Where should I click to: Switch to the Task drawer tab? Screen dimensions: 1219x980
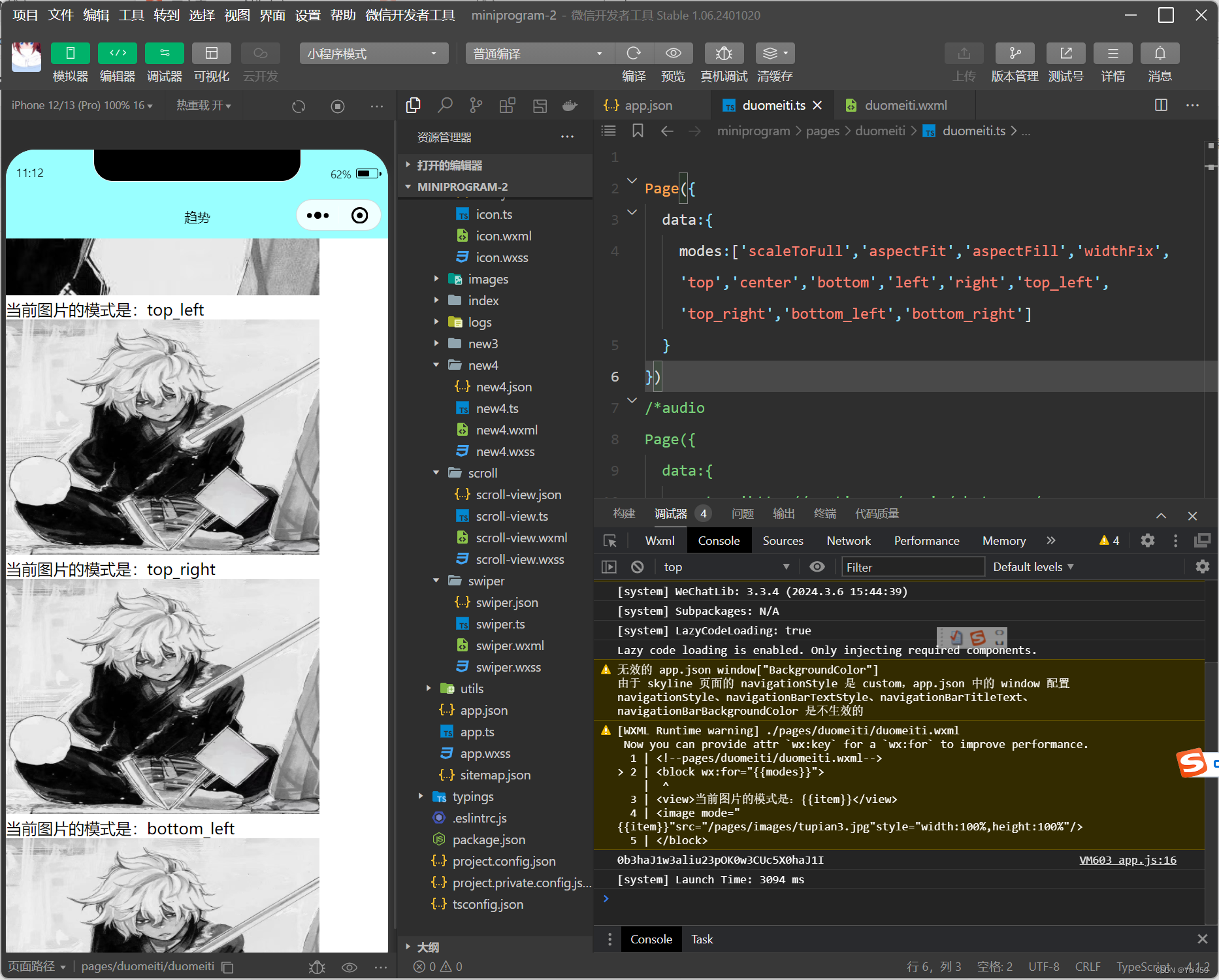point(702,939)
